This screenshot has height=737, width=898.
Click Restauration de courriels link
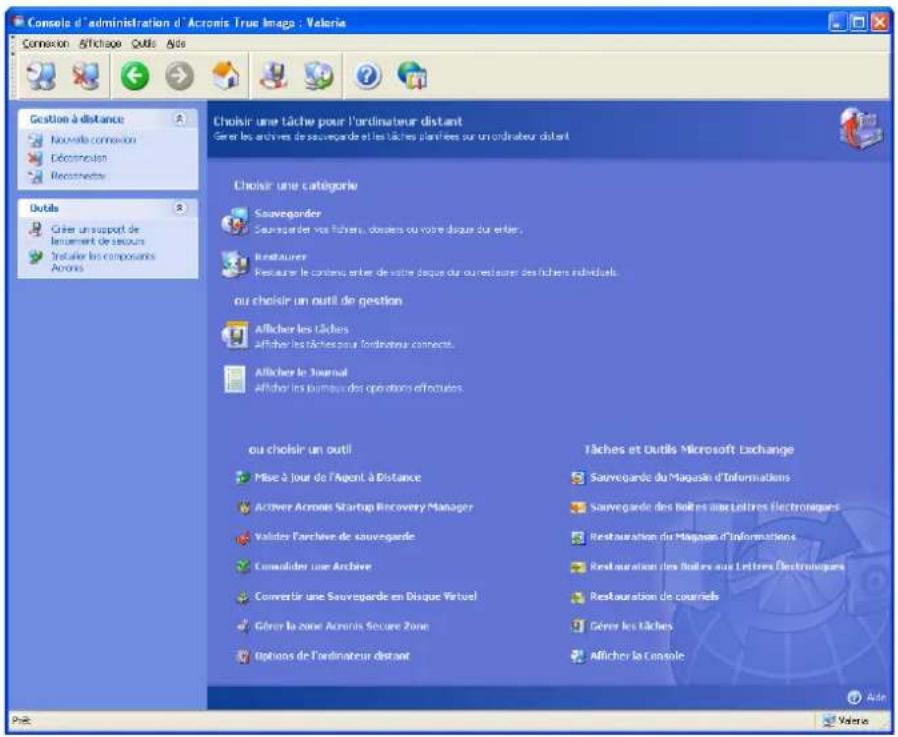pos(654,597)
